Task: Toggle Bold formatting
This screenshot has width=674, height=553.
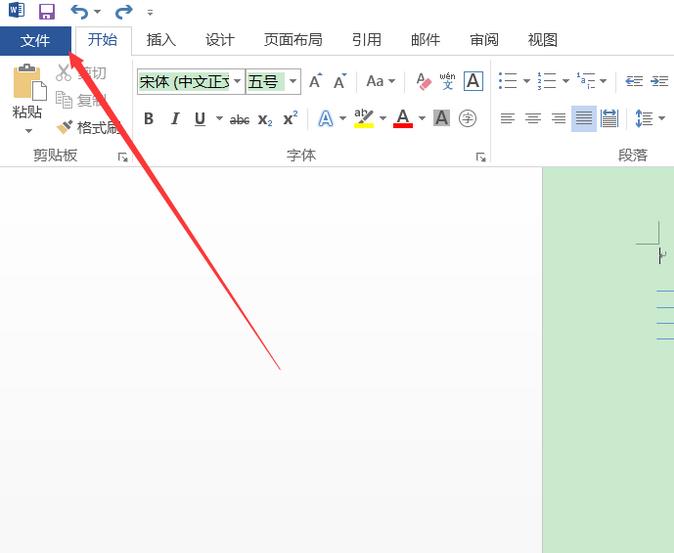Action: 149,119
